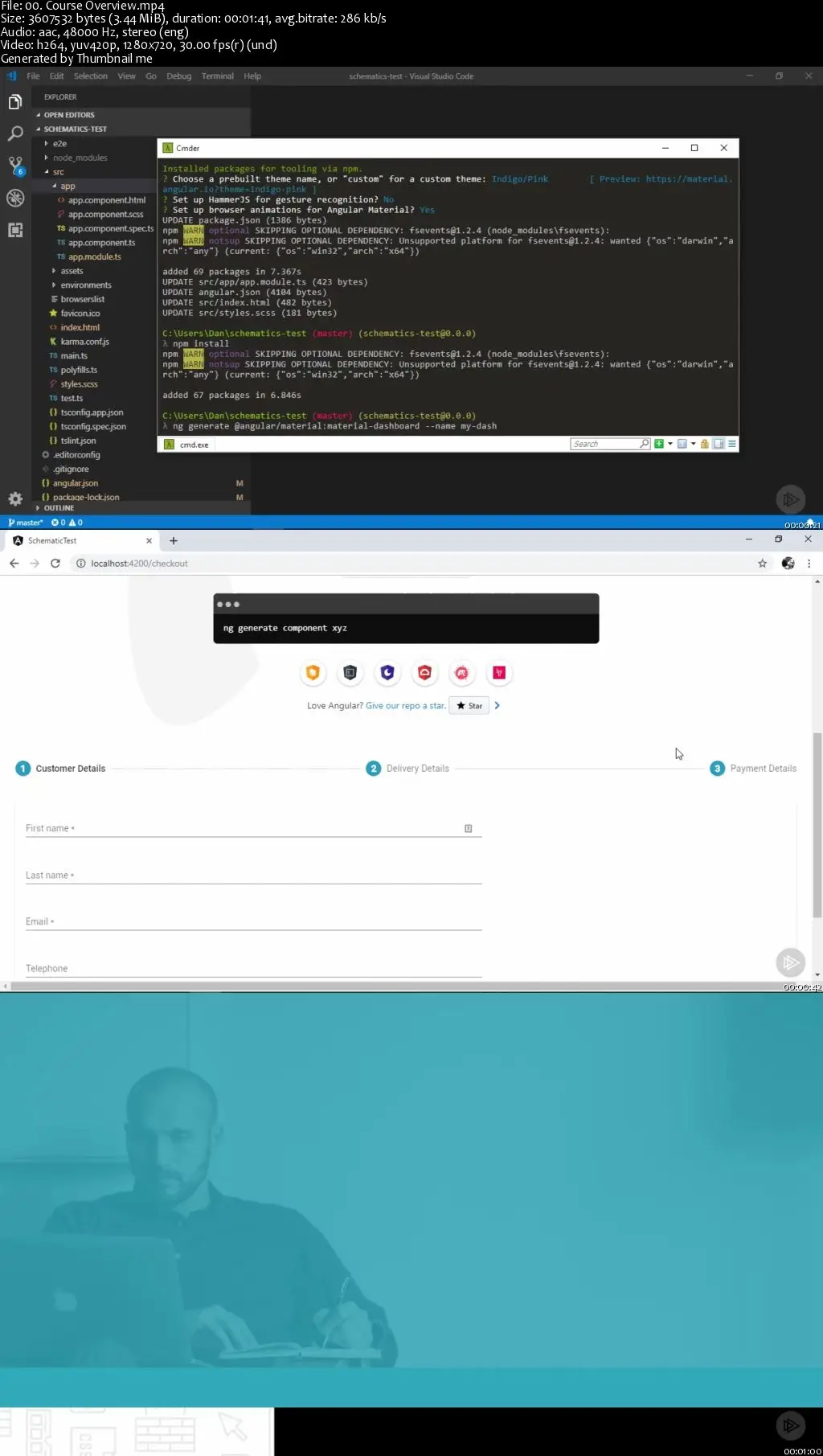Click the magenta square Angular resource icon
The width and height of the screenshot is (823, 1456).
(x=499, y=673)
